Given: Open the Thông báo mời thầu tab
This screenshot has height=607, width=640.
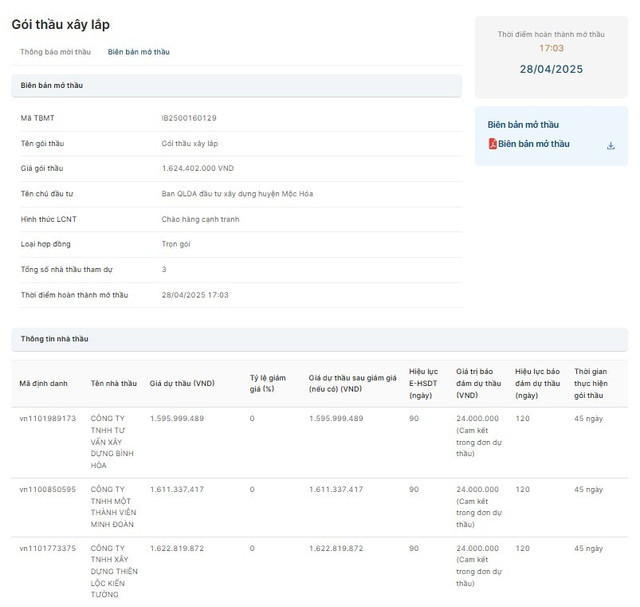Looking at the screenshot, I should [x=55, y=51].
